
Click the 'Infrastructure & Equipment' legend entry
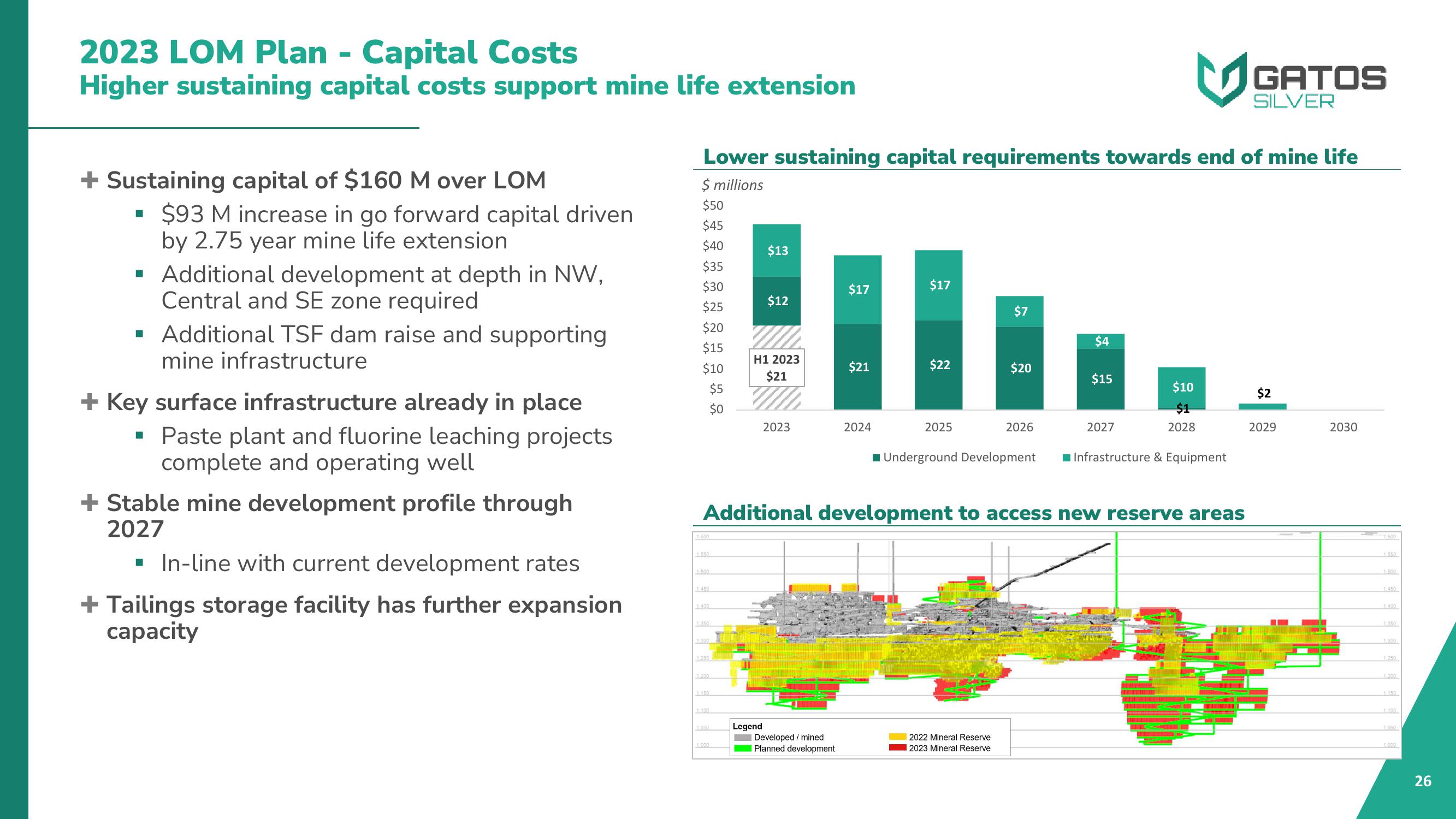click(x=1145, y=457)
